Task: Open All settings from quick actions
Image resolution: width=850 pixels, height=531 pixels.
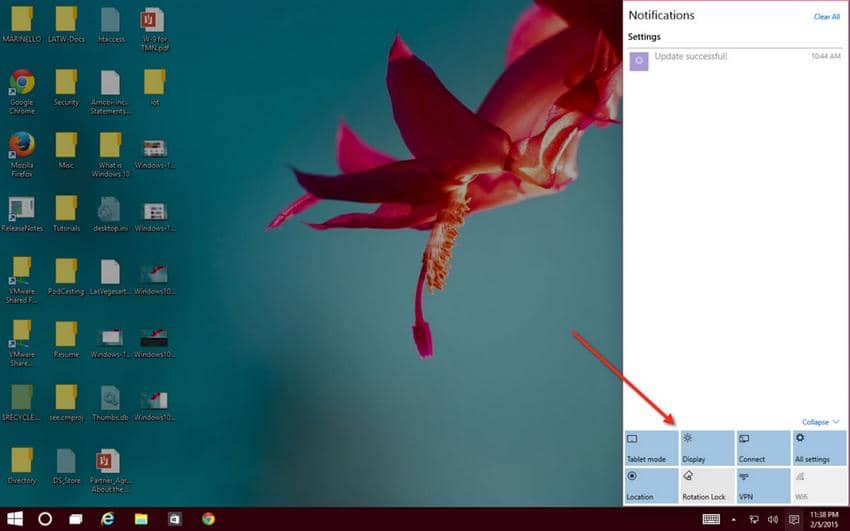Action: click(x=819, y=448)
